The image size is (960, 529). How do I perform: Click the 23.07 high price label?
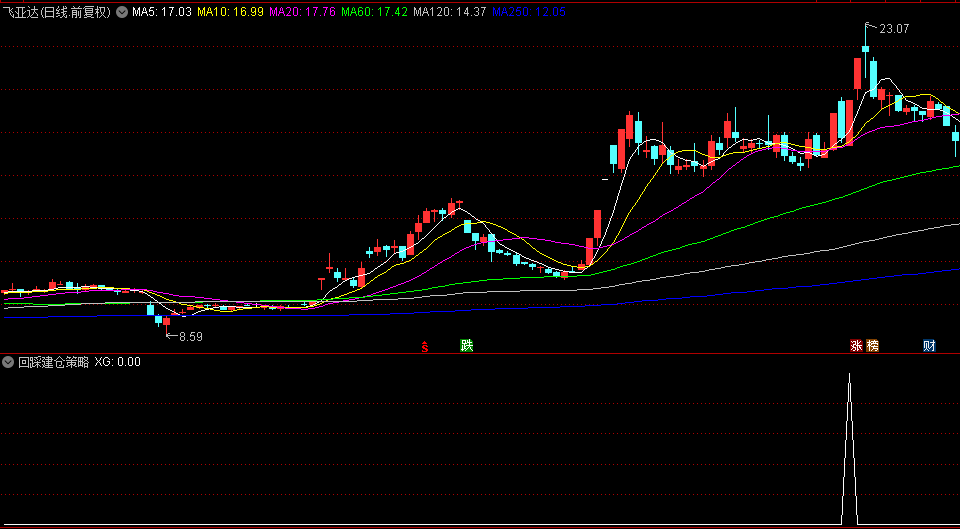894,28
